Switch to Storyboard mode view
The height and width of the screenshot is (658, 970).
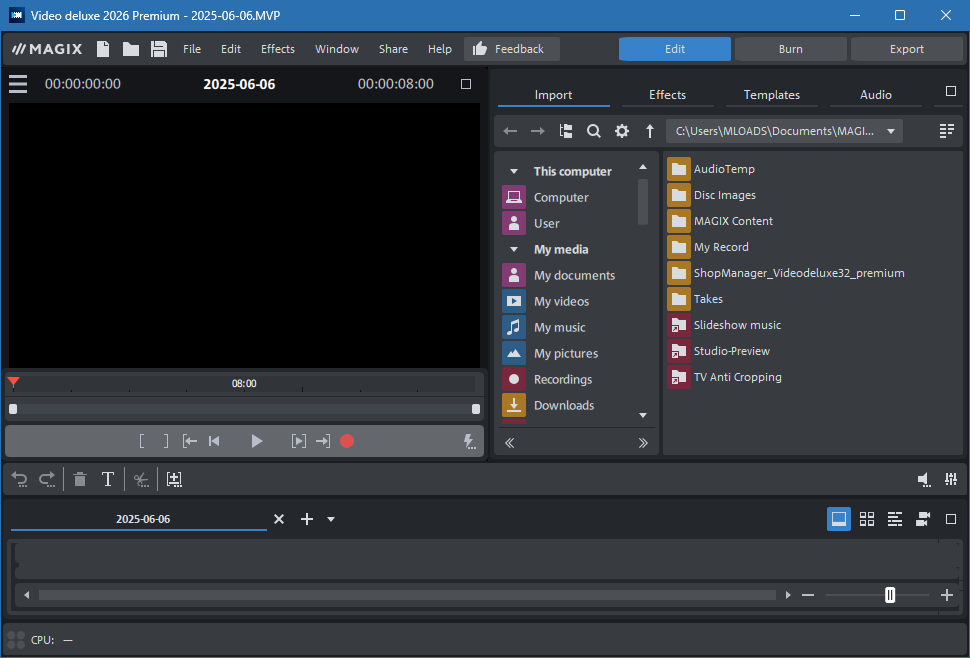pyautogui.click(x=839, y=519)
